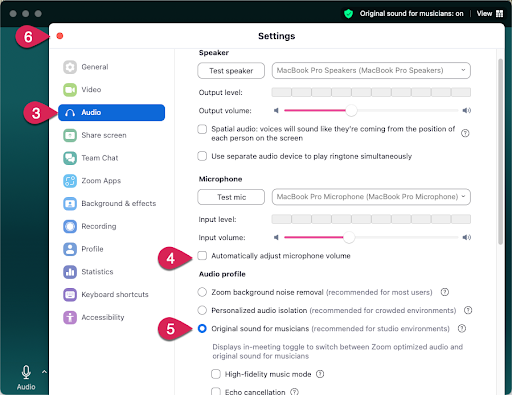Switch to Video settings

point(111,90)
